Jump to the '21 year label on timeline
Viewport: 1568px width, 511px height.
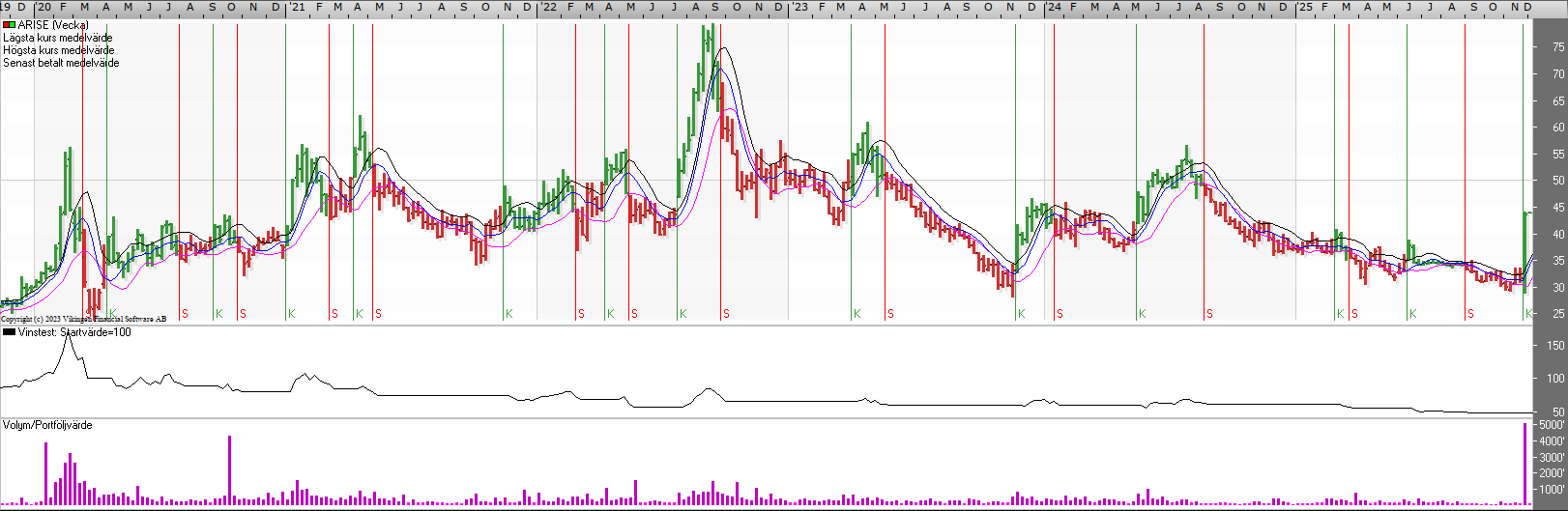tap(297, 7)
